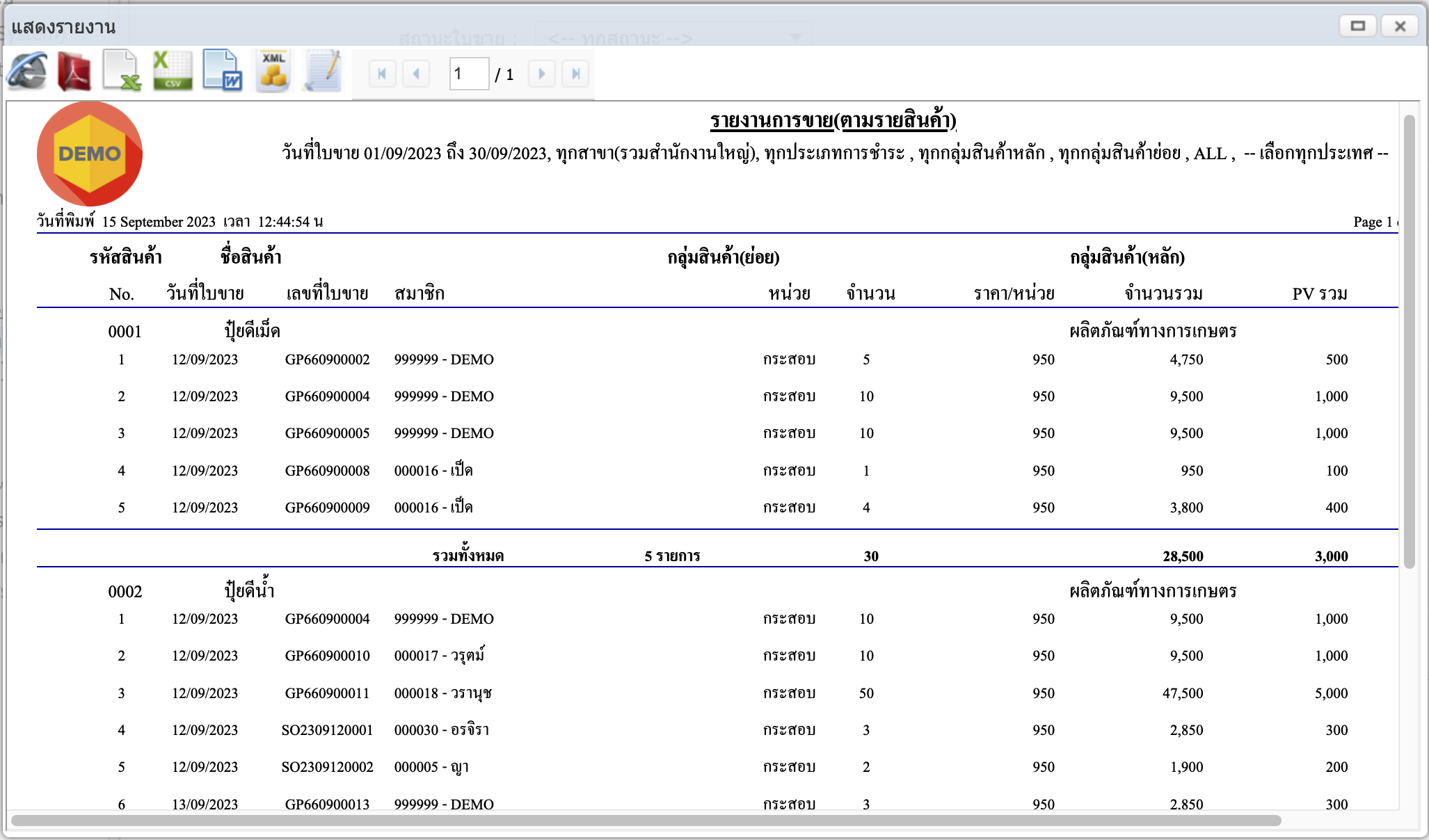Export report as XML file

click(273, 72)
